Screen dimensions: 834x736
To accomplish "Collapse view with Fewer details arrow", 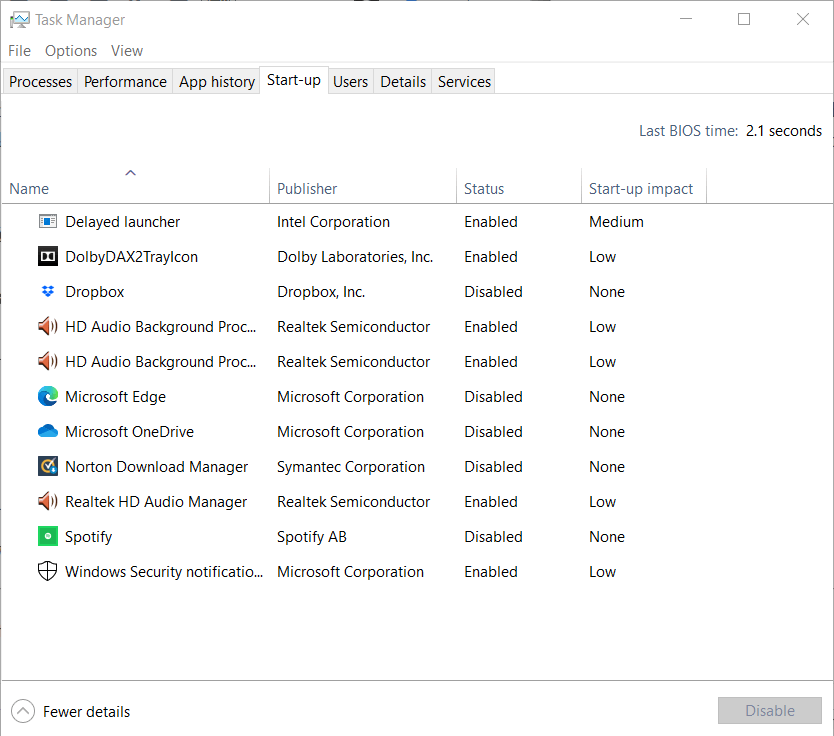I will tap(23, 711).
